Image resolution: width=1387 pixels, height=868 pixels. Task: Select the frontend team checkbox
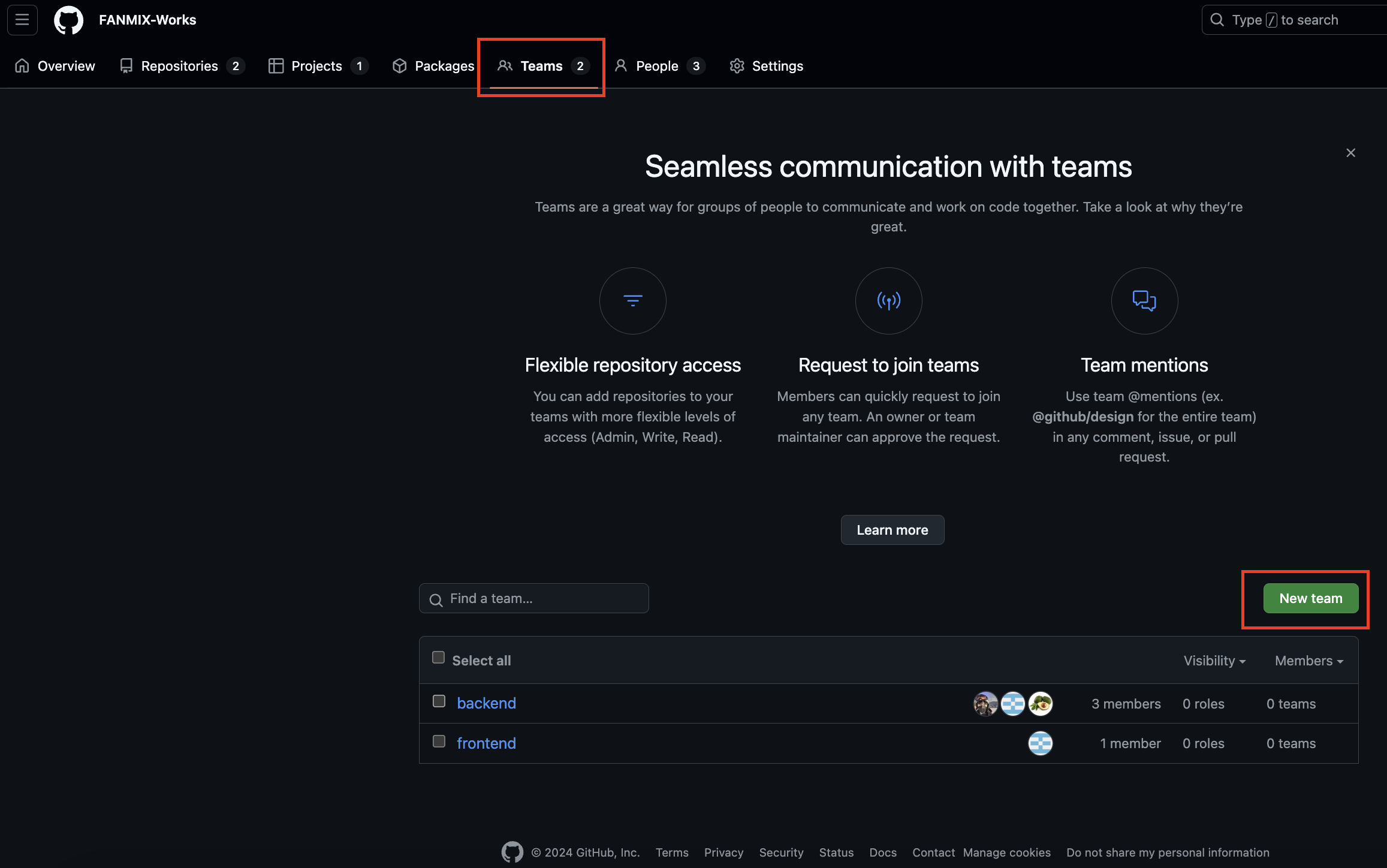click(439, 742)
